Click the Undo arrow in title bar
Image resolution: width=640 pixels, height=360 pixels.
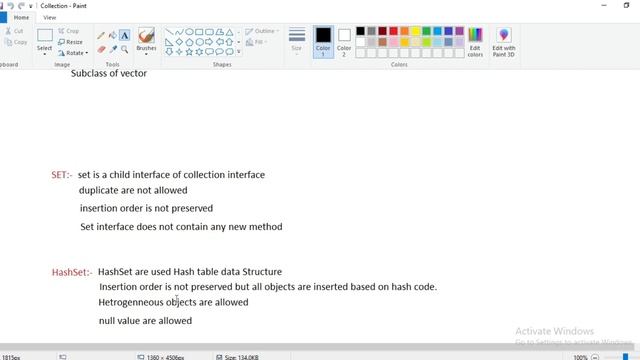click(11, 6)
